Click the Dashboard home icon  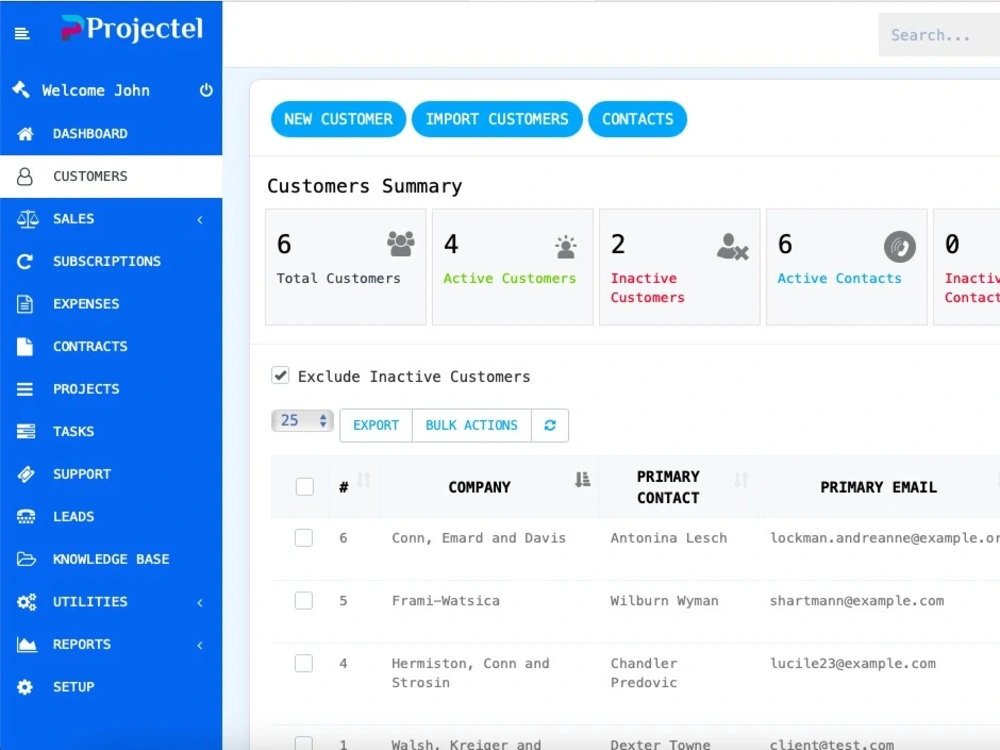(26, 133)
